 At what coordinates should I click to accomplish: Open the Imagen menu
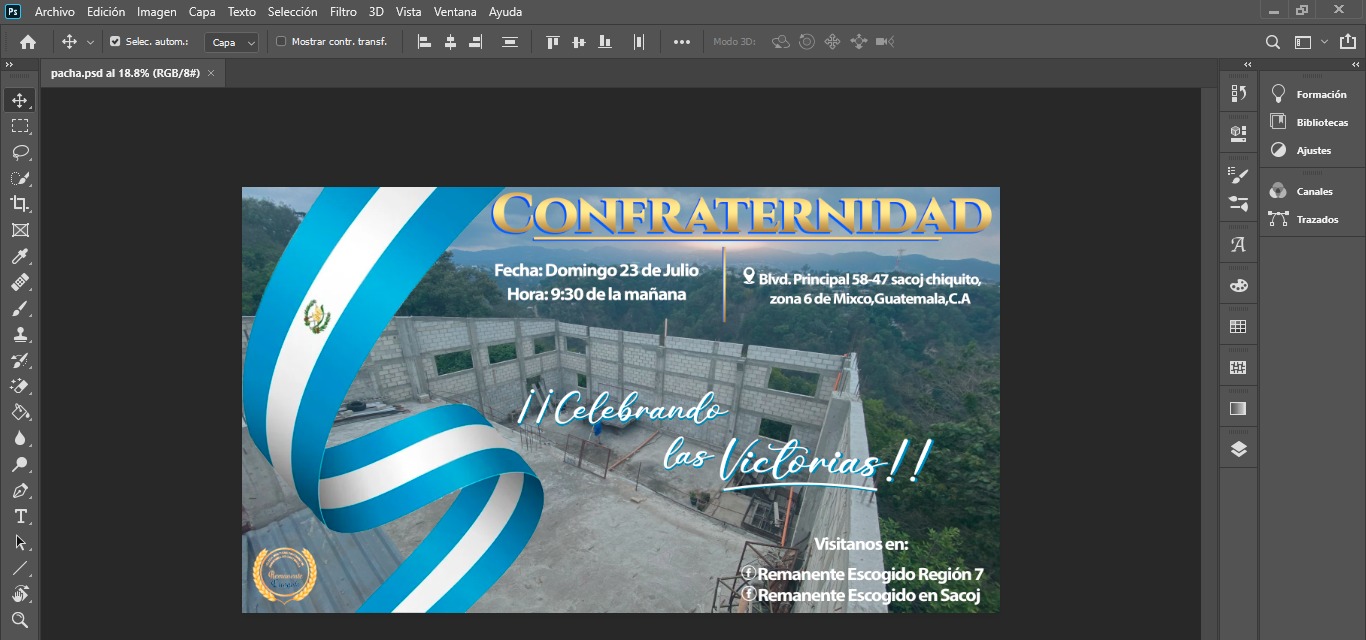coord(157,12)
